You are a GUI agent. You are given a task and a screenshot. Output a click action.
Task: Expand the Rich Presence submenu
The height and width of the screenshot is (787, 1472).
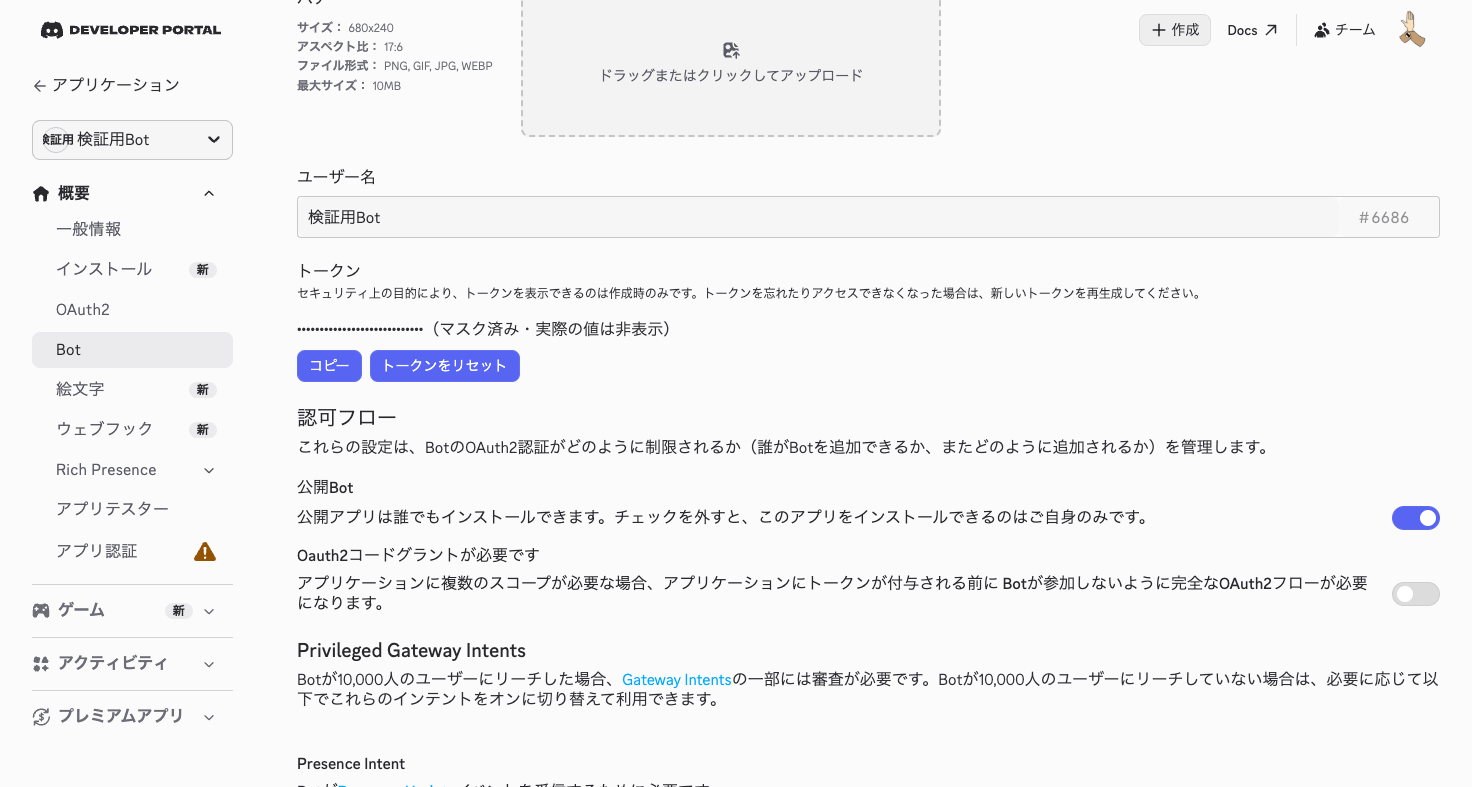tap(209, 470)
